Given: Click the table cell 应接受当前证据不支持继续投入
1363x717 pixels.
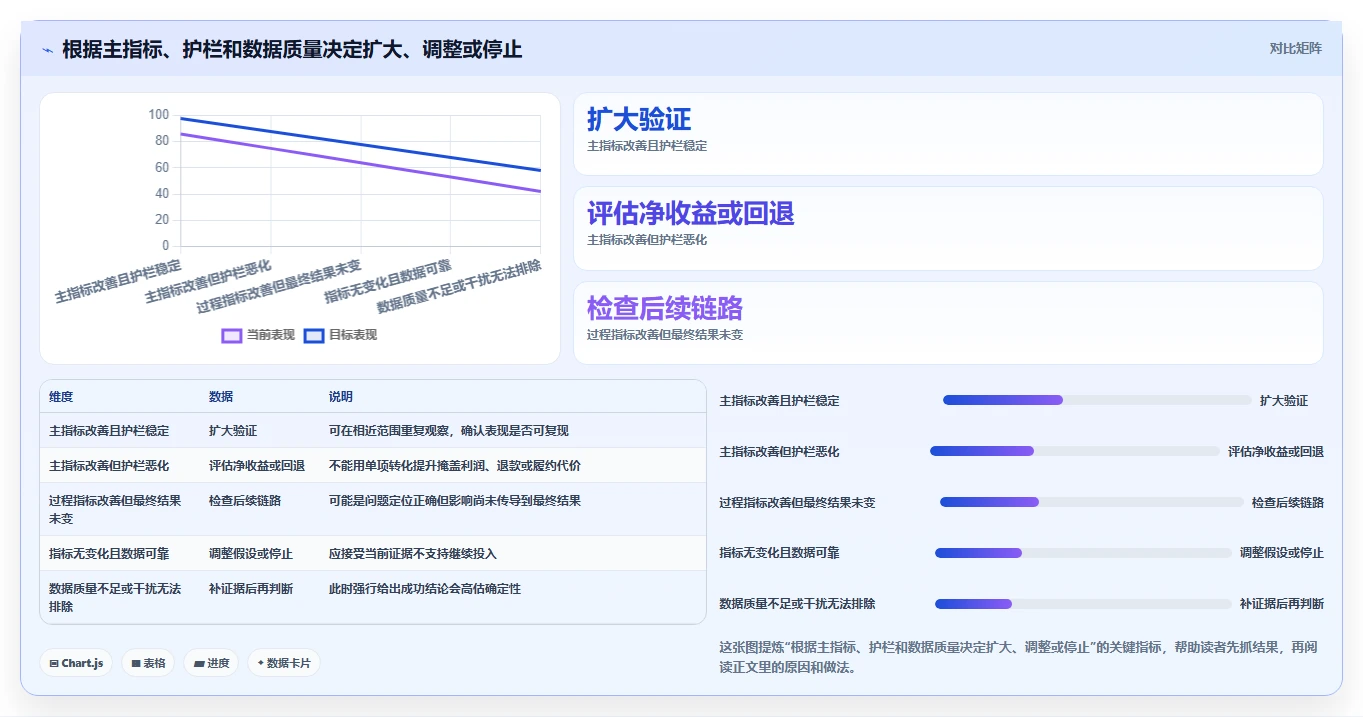Looking at the screenshot, I should [413, 554].
